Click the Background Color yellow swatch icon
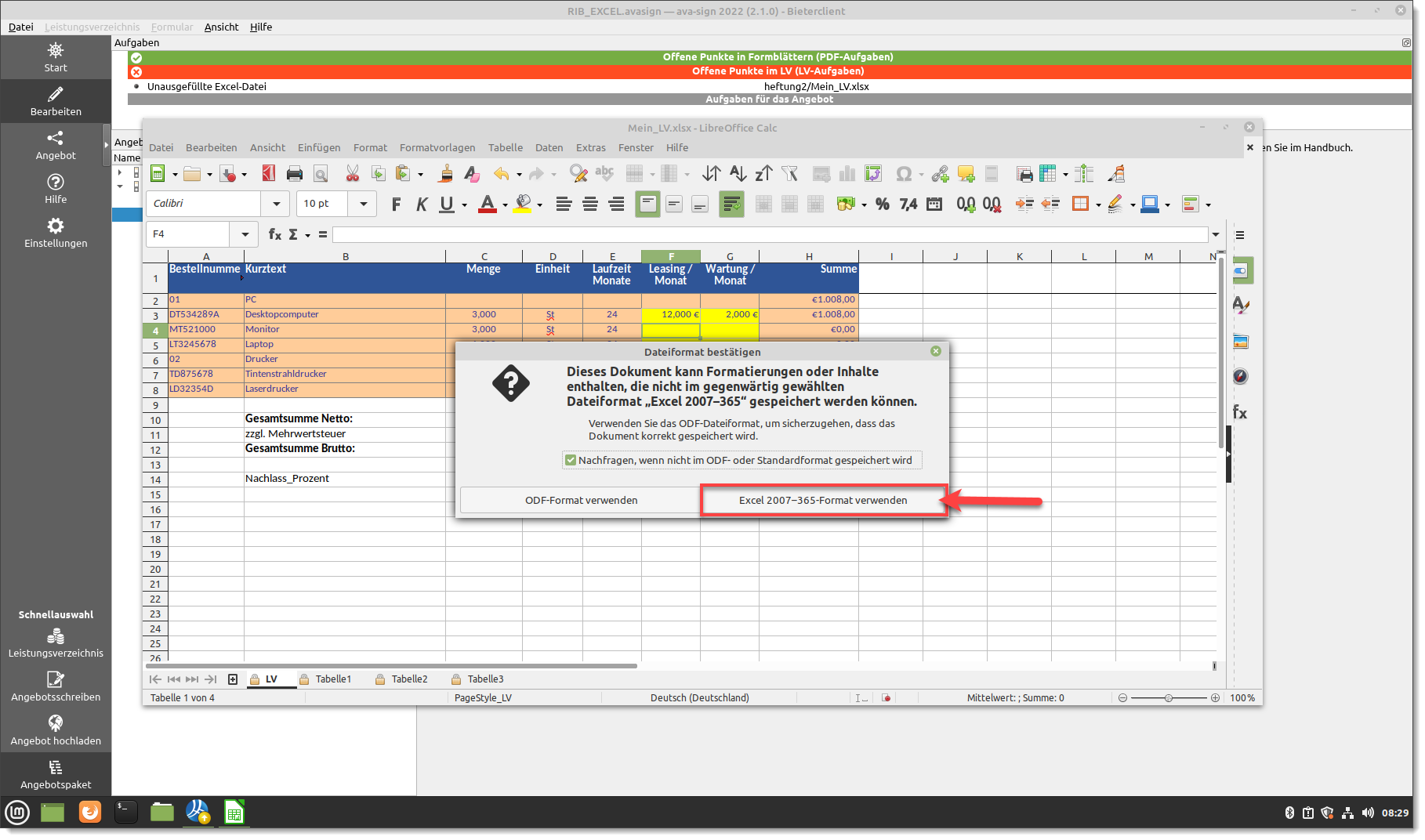Viewport: 1425px width, 840px height. tap(523, 204)
